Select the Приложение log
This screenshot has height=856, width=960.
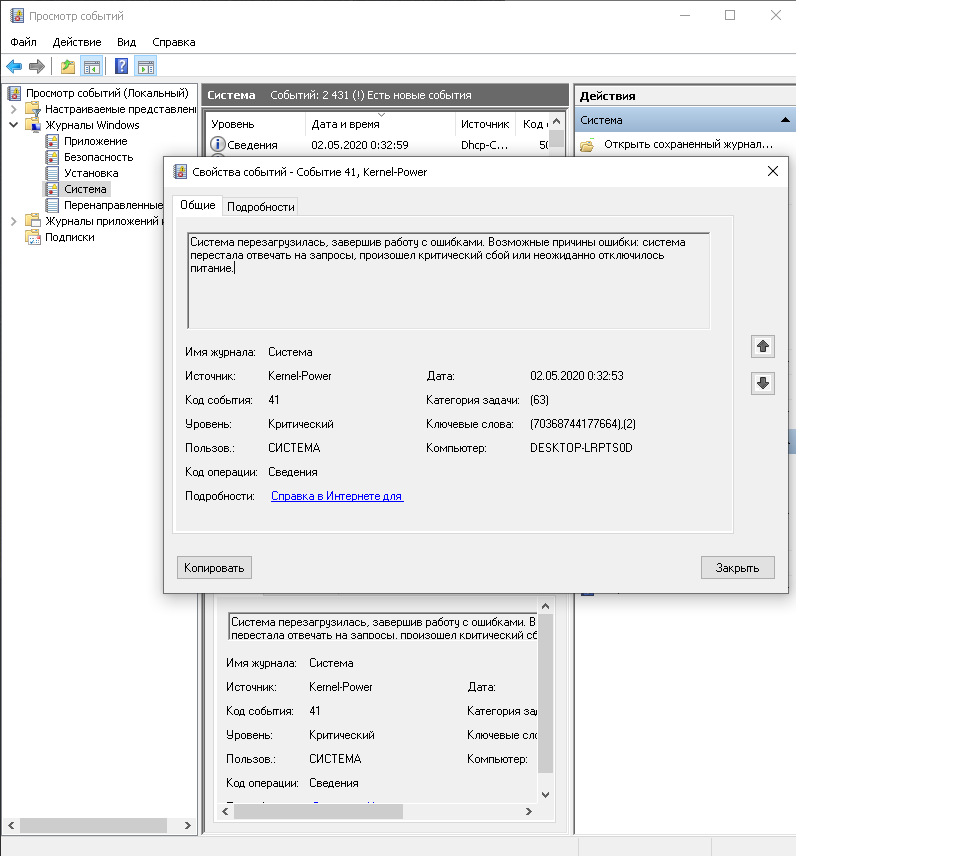(96, 141)
